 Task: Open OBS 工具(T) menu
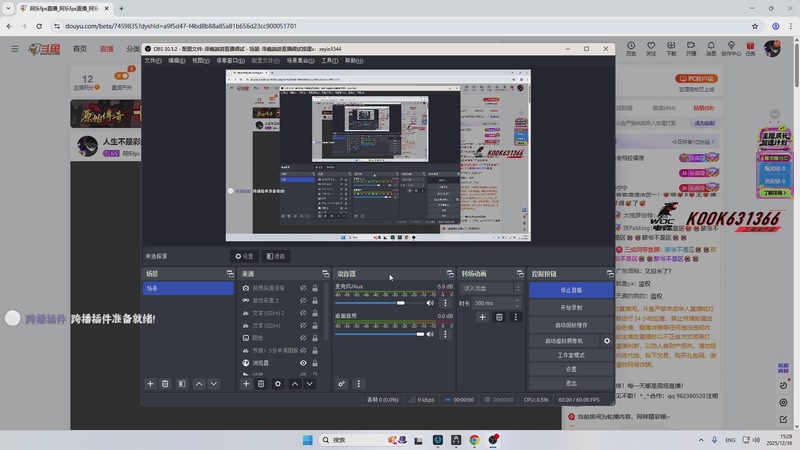pyautogui.click(x=330, y=61)
